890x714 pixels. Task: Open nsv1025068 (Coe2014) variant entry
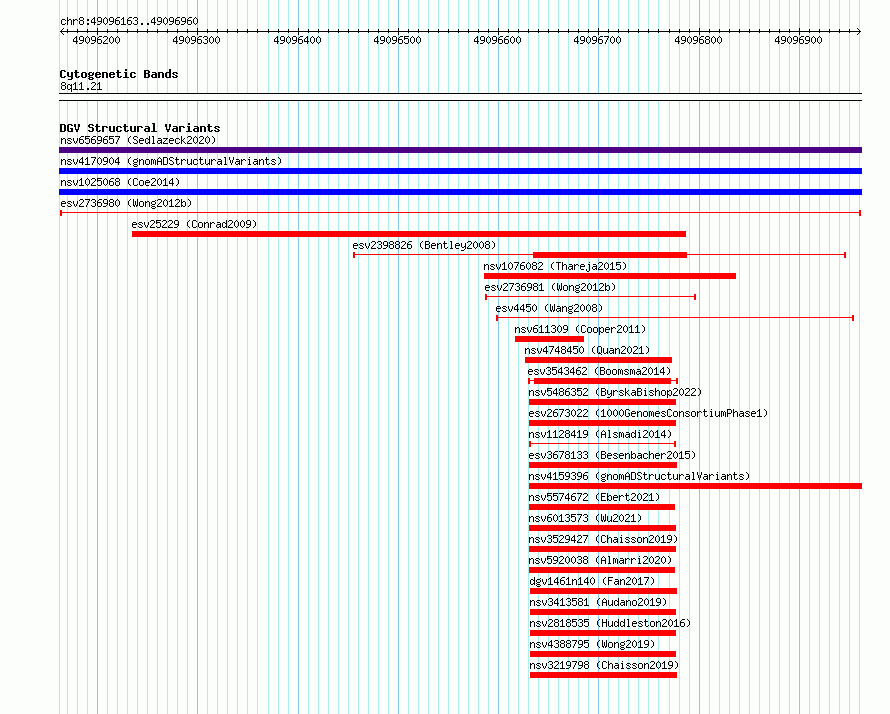pyautogui.click(x=120, y=182)
